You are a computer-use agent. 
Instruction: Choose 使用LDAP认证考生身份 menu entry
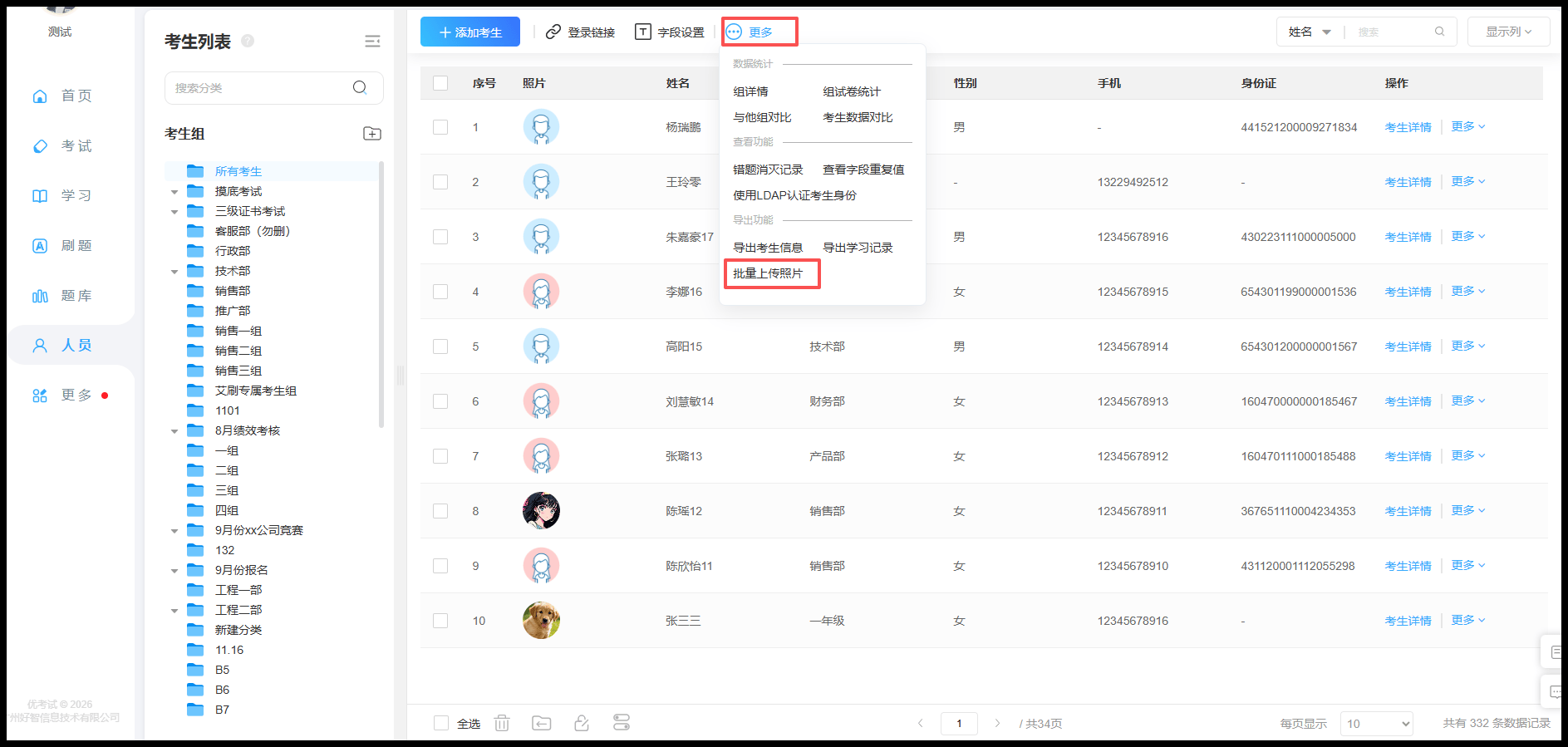click(x=794, y=195)
